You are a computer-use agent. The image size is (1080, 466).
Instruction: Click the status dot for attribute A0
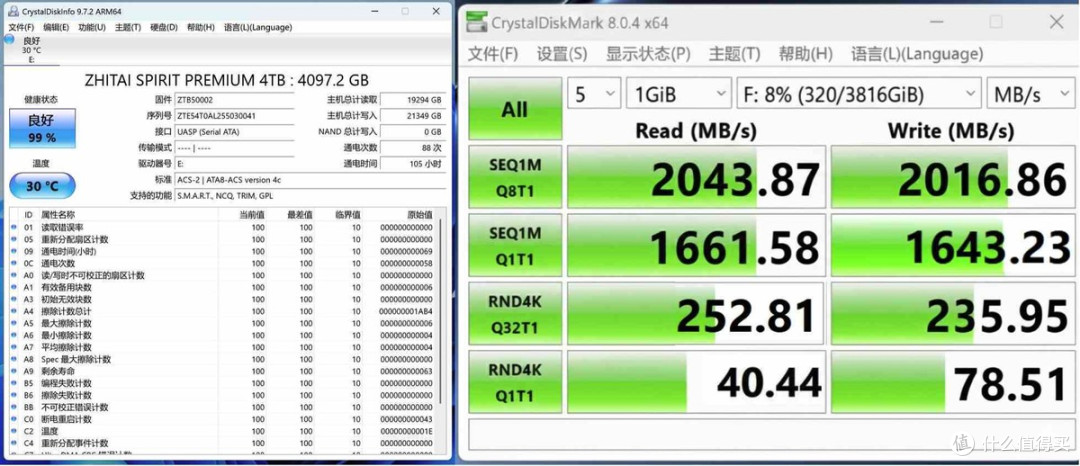point(14,275)
